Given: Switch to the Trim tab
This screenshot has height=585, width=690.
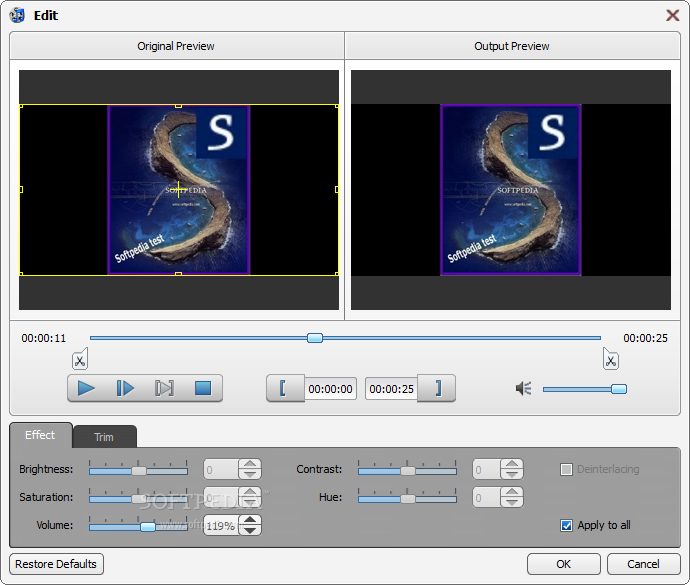Looking at the screenshot, I should [104, 437].
